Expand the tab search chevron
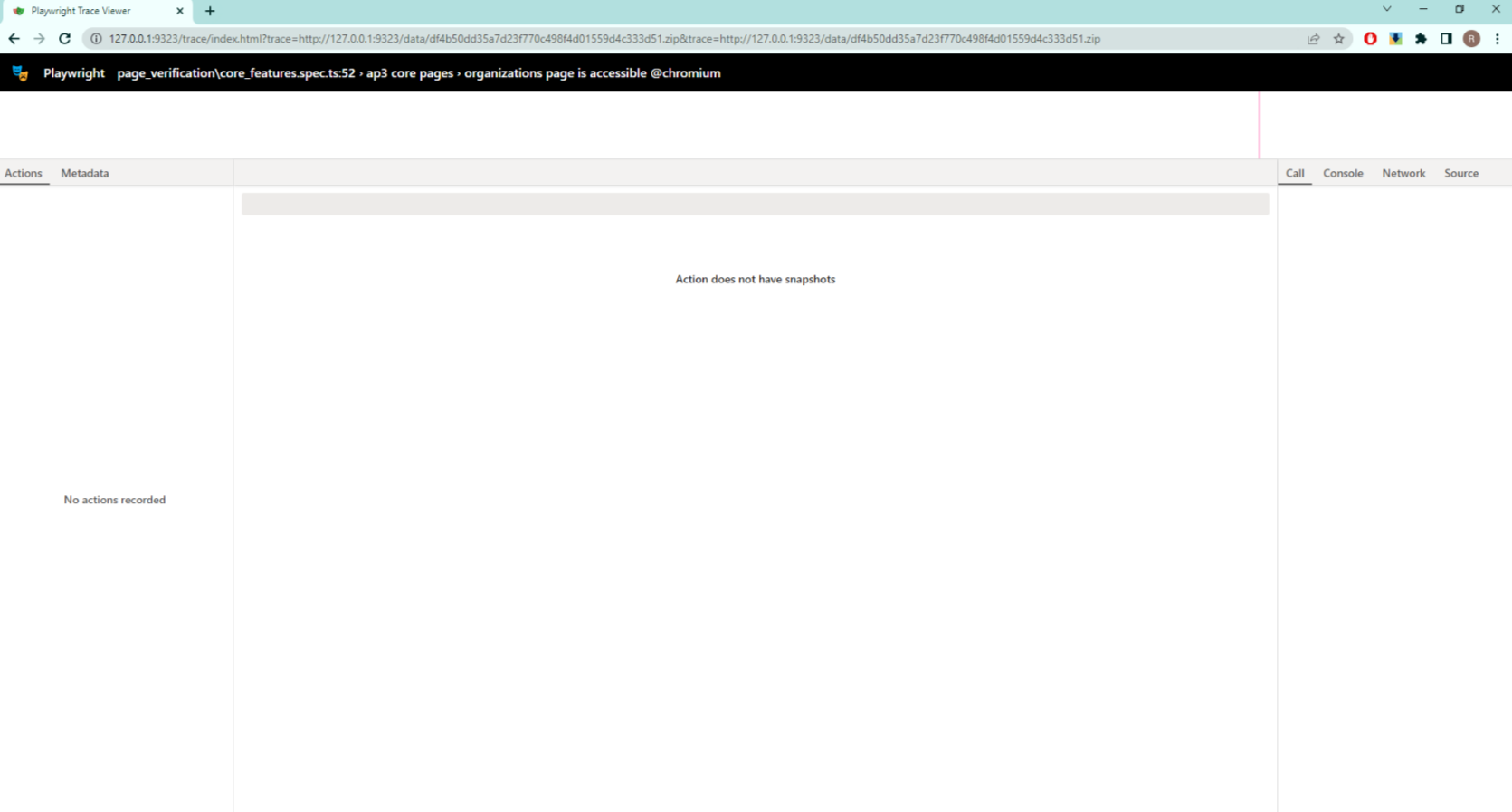Screen dimensions: 1512x812 tap(1386, 9)
